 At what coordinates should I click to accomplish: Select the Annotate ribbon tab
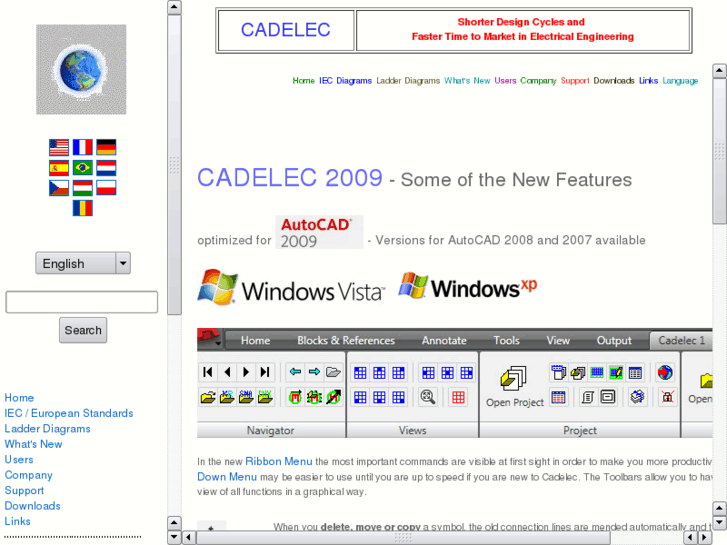(444, 340)
